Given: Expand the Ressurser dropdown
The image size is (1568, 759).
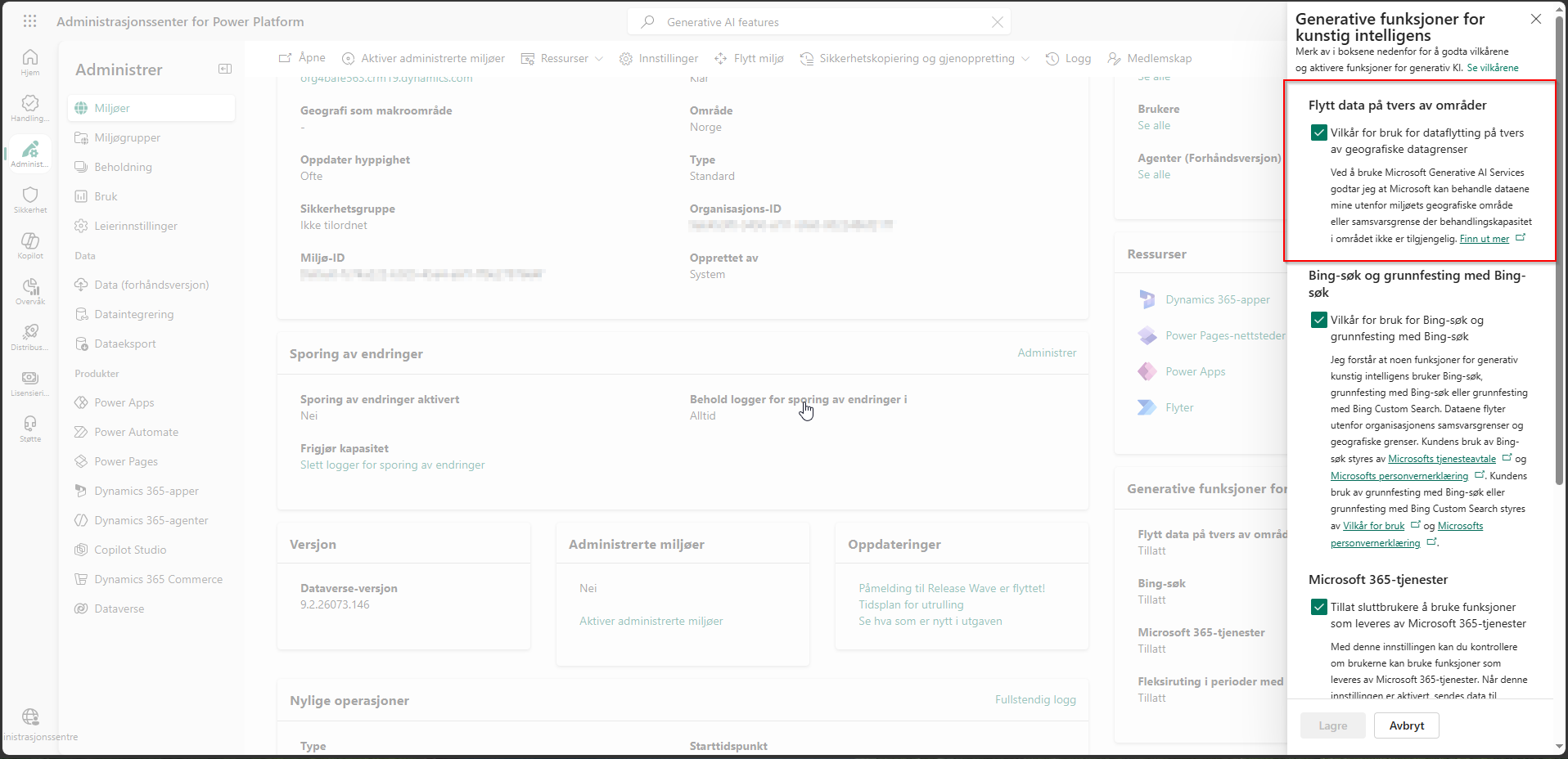Looking at the screenshot, I should [562, 58].
